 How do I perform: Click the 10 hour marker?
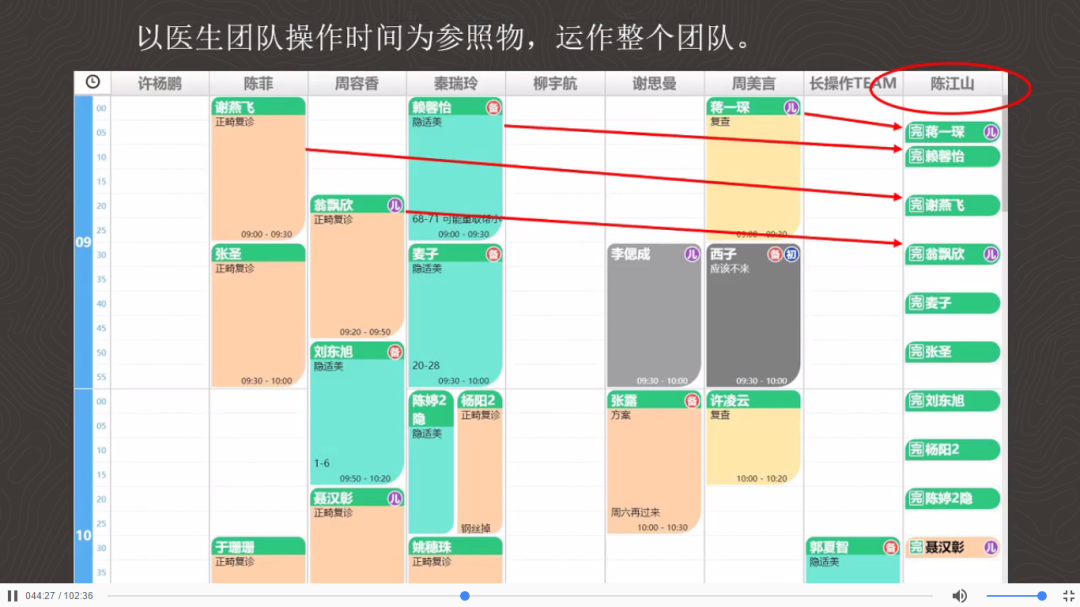[x=83, y=535]
